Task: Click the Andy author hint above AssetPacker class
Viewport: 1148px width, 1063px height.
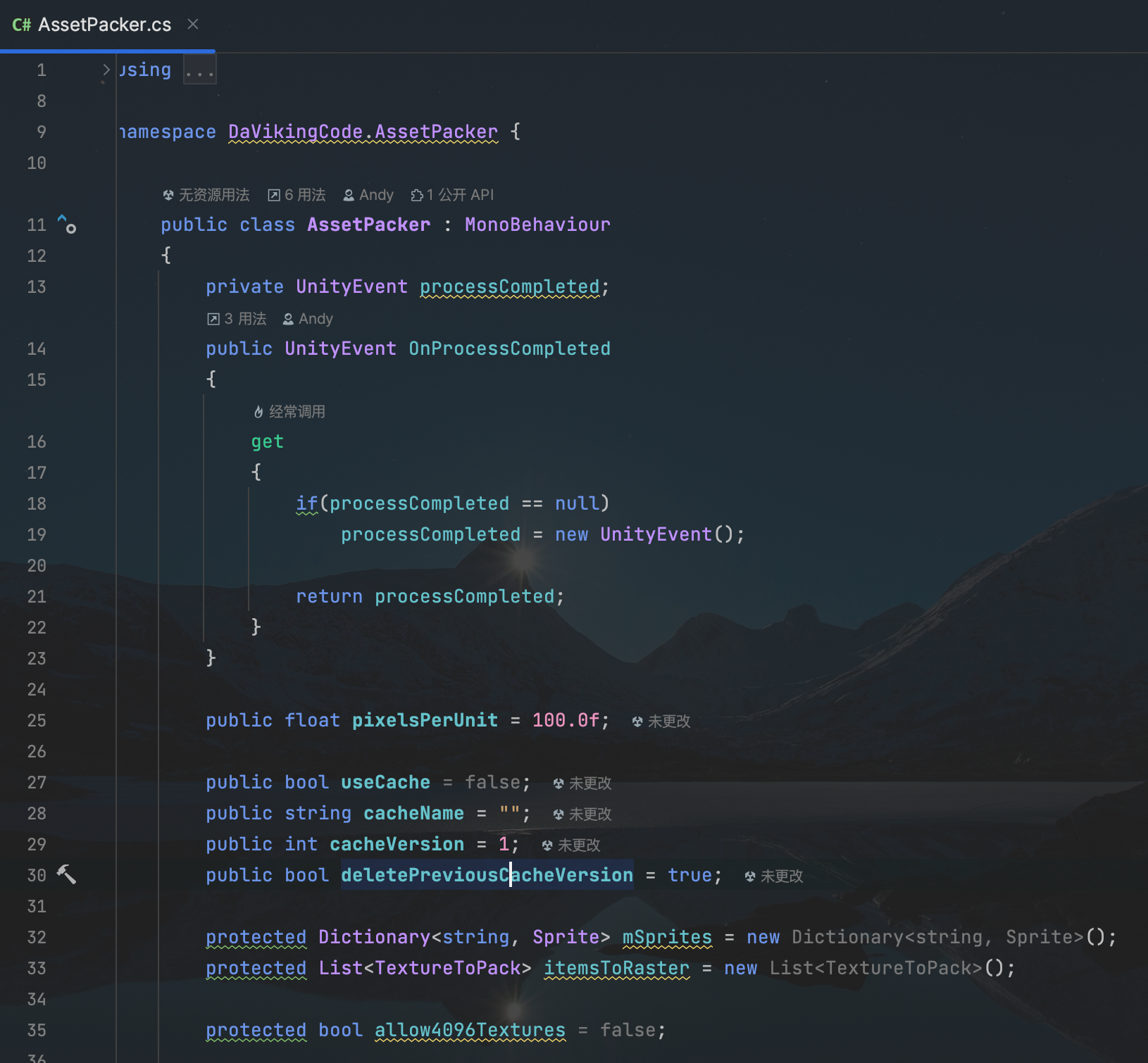Action: pyautogui.click(x=368, y=195)
